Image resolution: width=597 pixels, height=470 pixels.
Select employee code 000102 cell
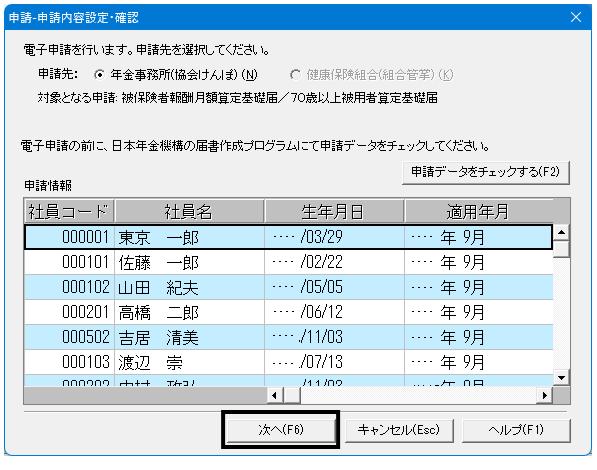click(x=69, y=287)
